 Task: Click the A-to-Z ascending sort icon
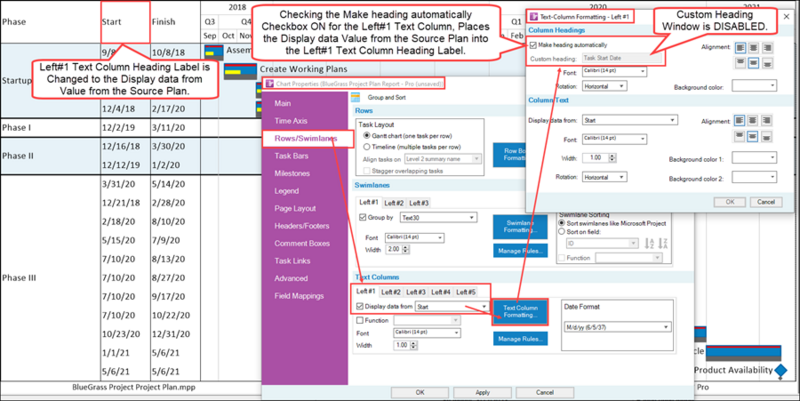[650, 244]
